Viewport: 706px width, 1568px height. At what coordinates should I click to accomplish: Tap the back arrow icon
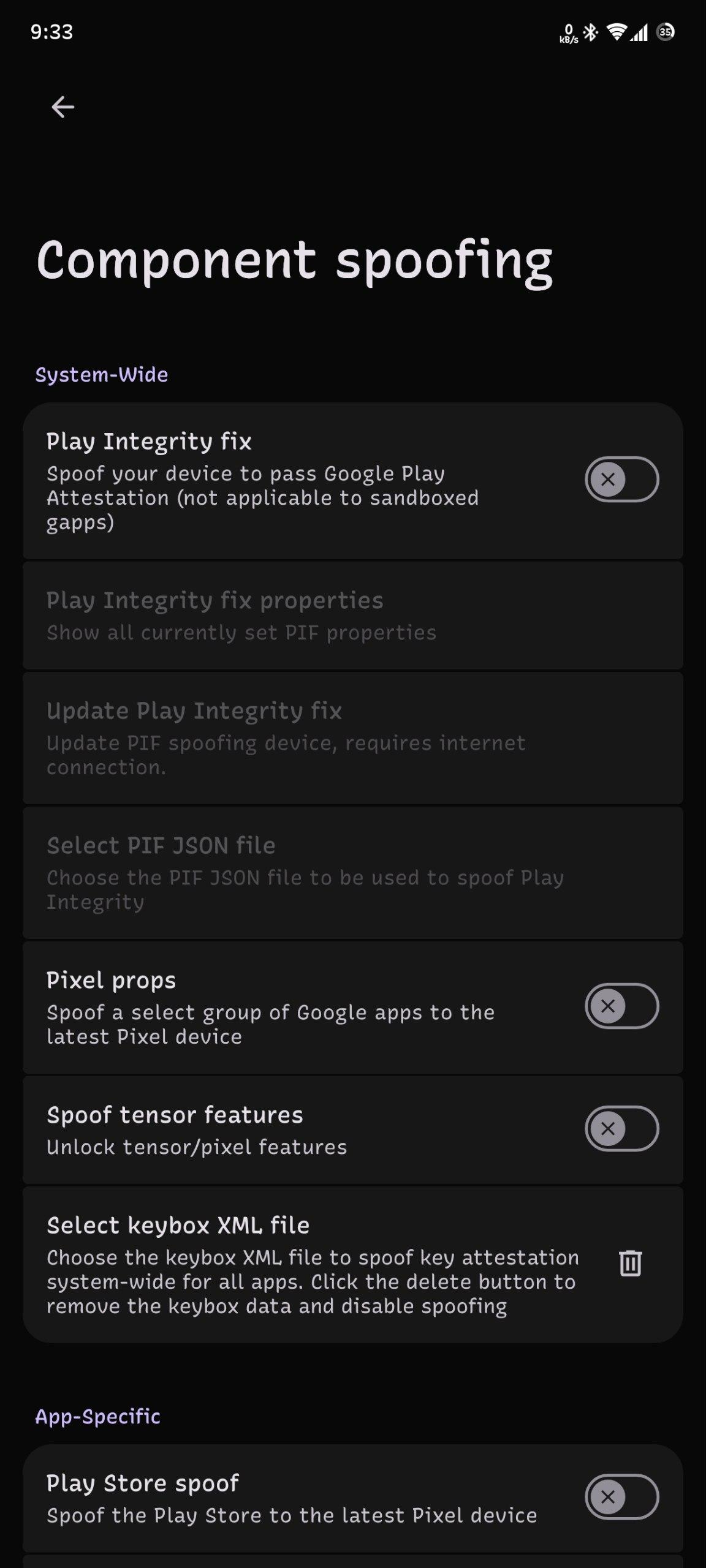tap(63, 107)
